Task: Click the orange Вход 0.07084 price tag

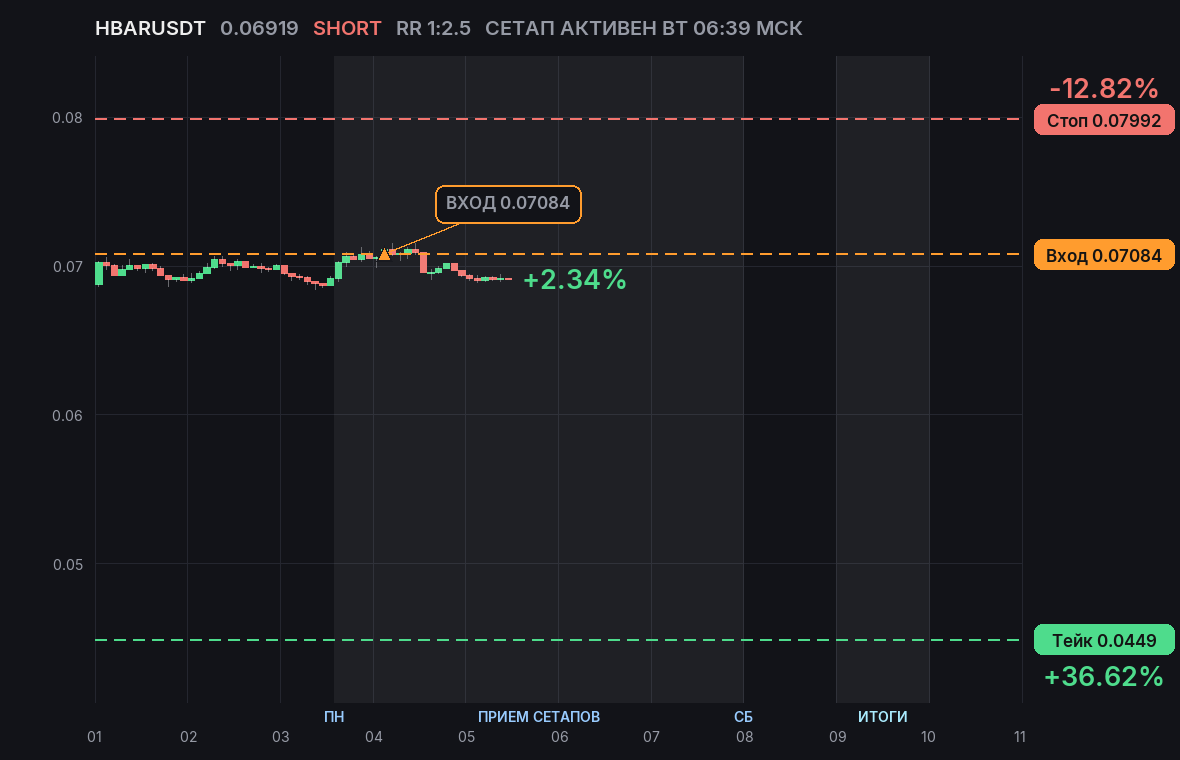Action: 1104,255
